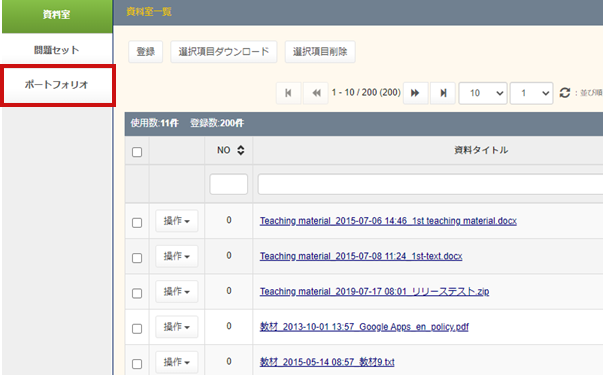Image resolution: width=603 pixels, height=375 pixels.
Task: Expand 操作 menu for Google Apps pdf row
Action: (177, 327)
